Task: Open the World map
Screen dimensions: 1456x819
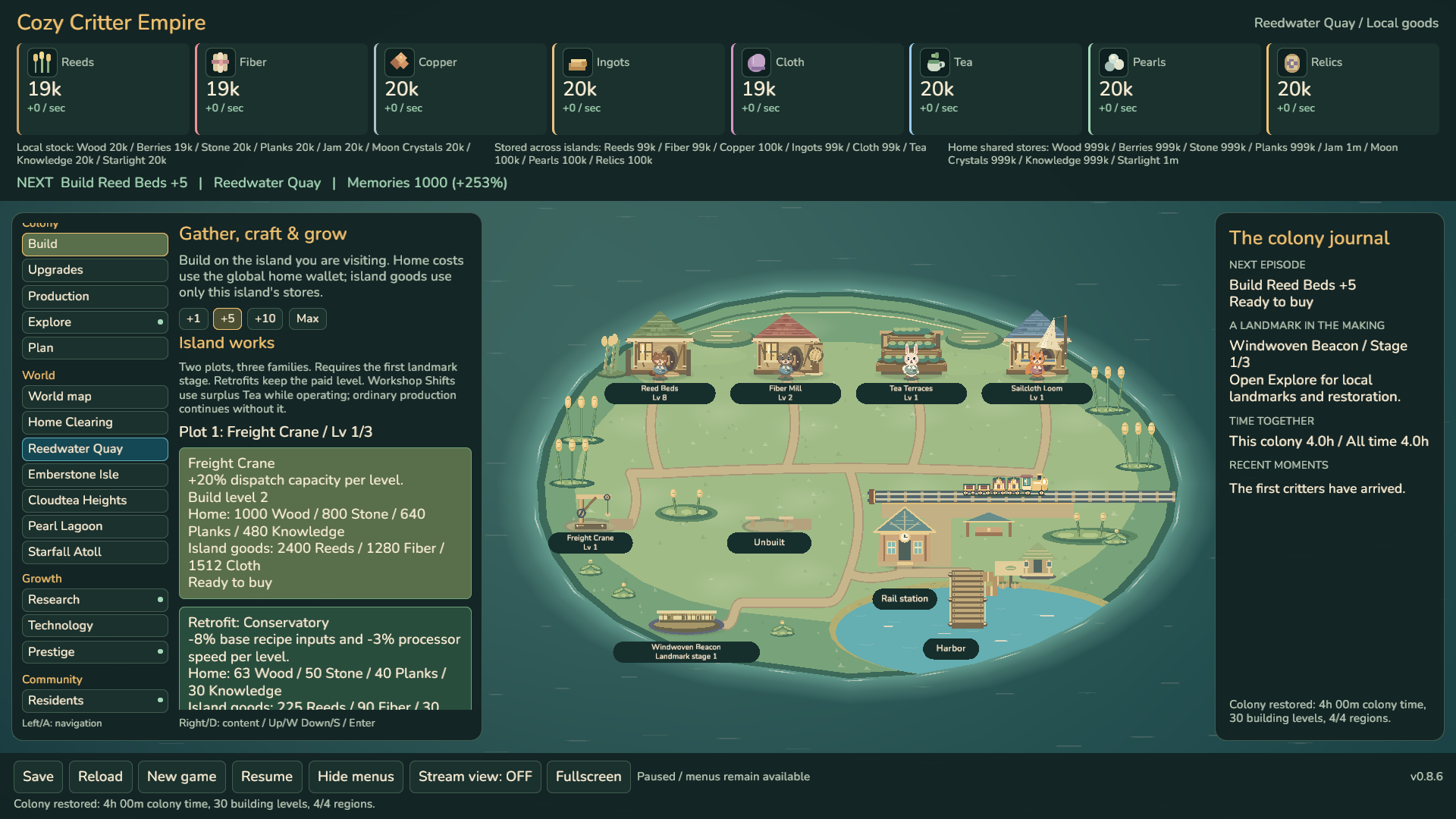Action: (x=95, y=397)
